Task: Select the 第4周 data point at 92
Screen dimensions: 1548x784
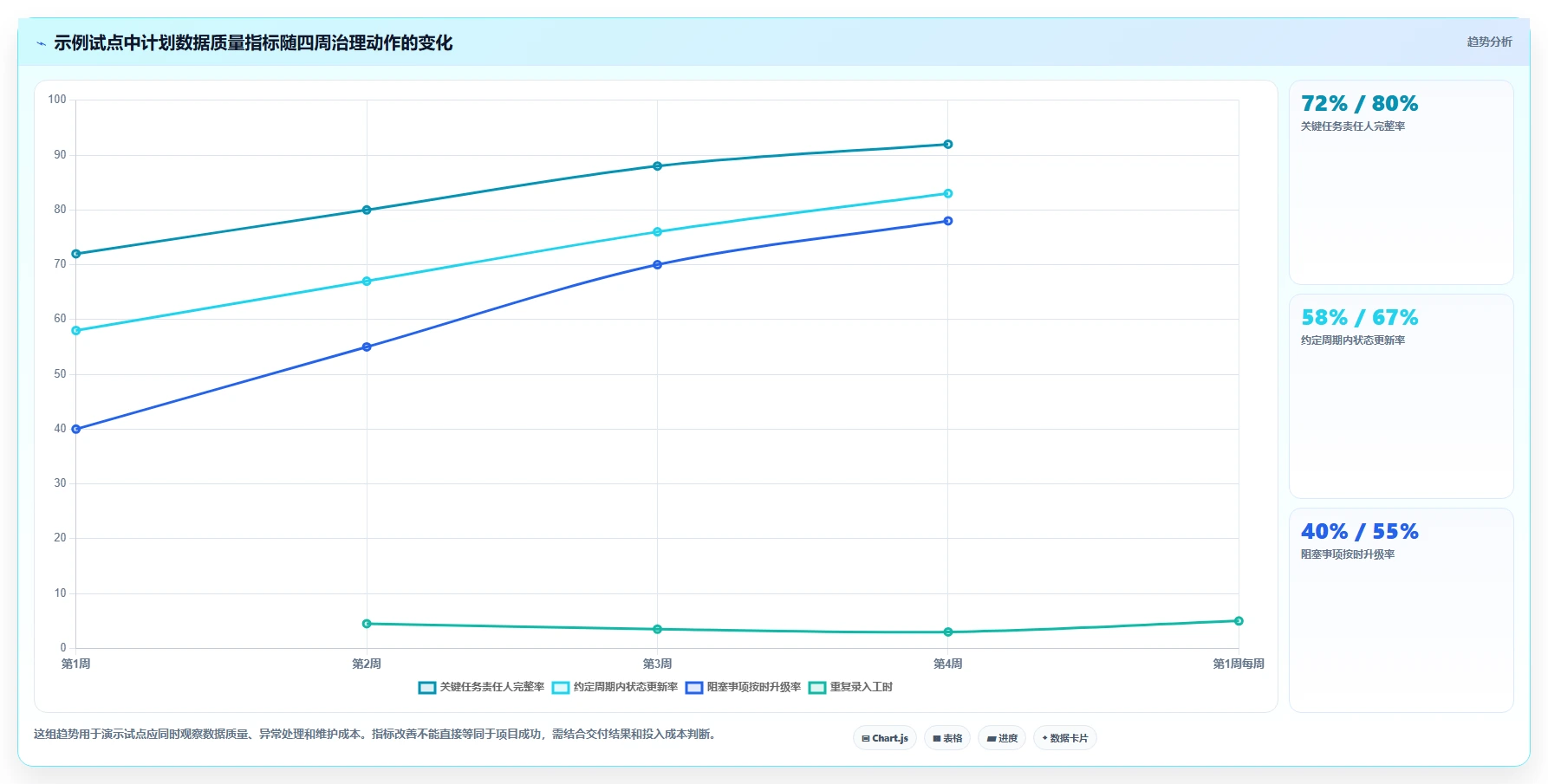Action: 948,145
